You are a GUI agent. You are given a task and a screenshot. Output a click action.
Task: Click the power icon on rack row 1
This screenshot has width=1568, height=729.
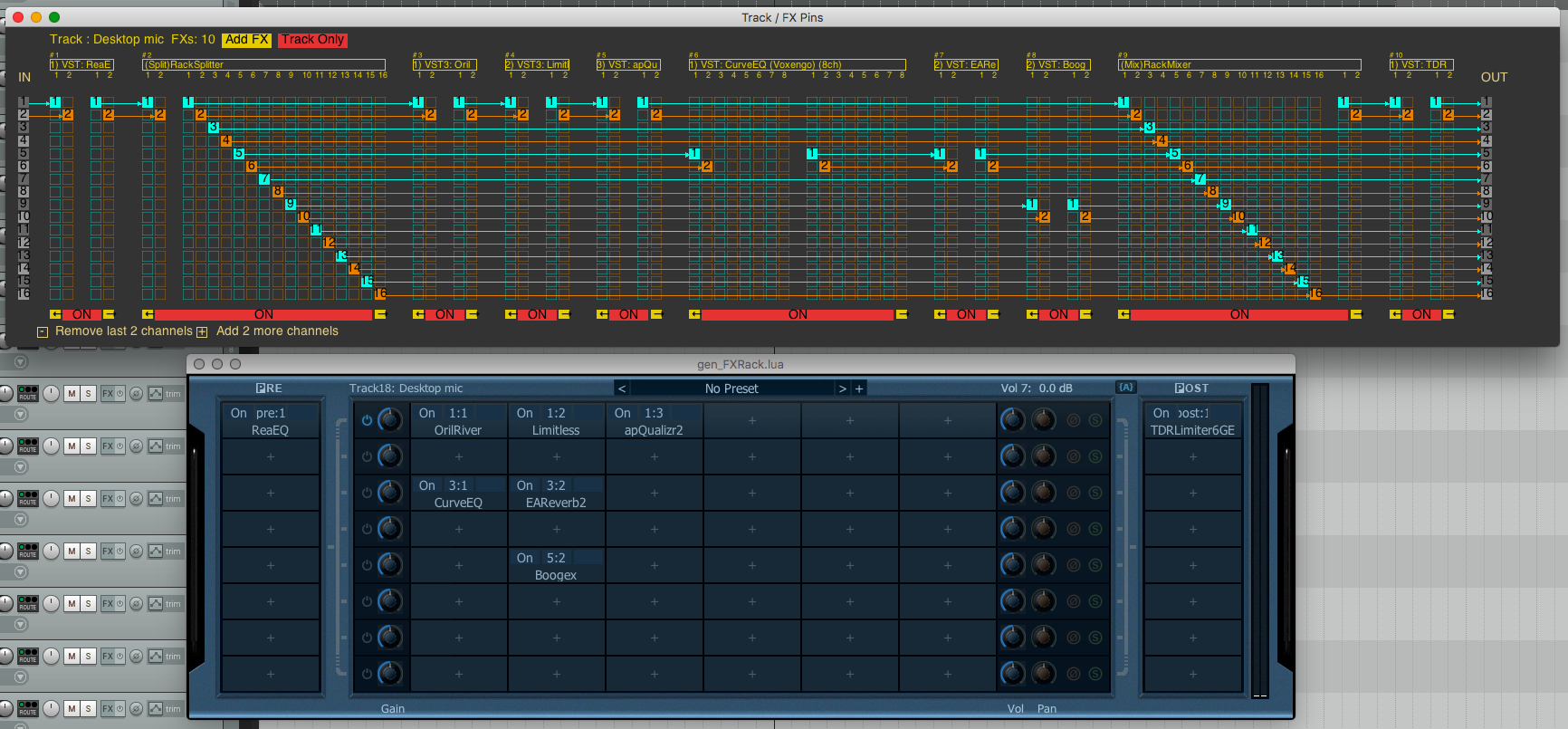pos(367,420)
